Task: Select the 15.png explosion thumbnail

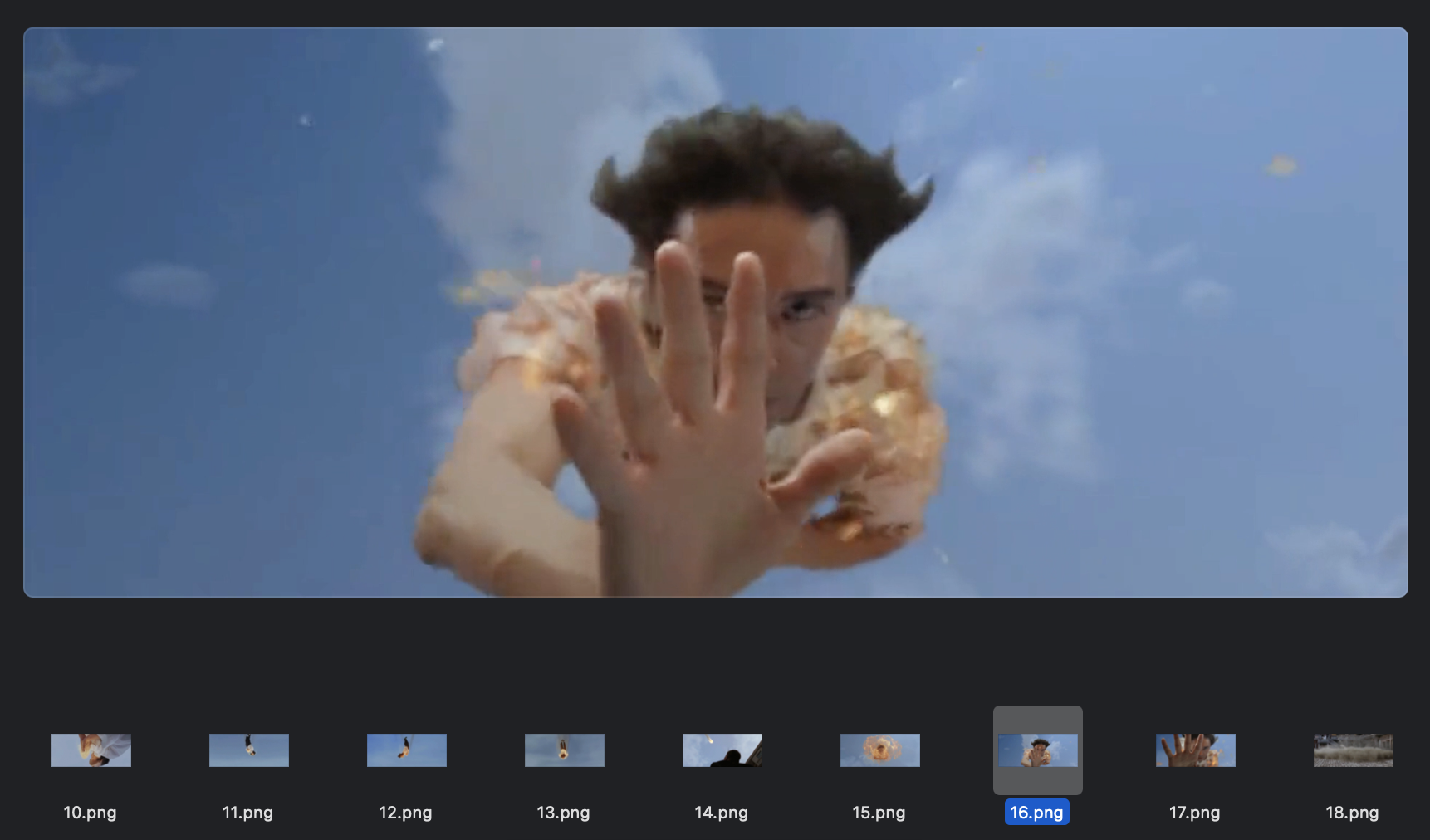Action: point(880,750)
